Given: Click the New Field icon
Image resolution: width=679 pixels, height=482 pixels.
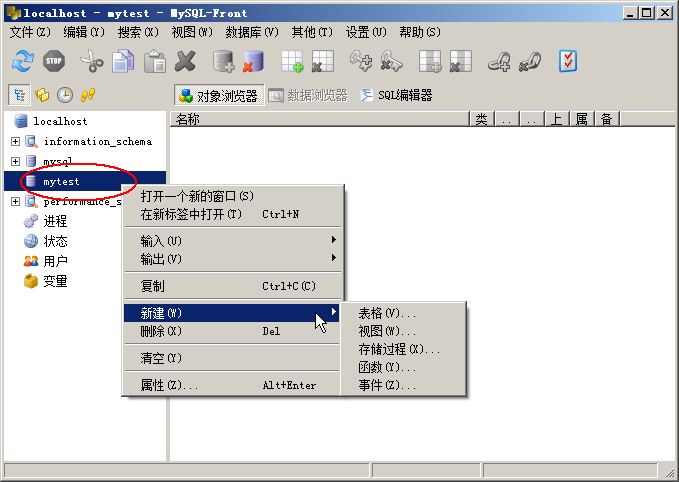Looking at the screenshot, I should click(x=430, y=61).
